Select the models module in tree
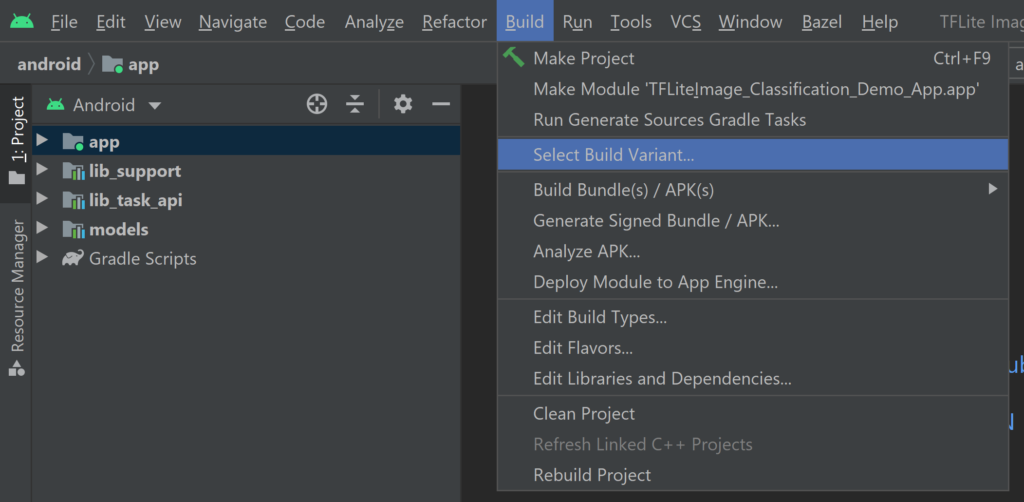This screenshot has height=502, width=1024. click(118, 229)
